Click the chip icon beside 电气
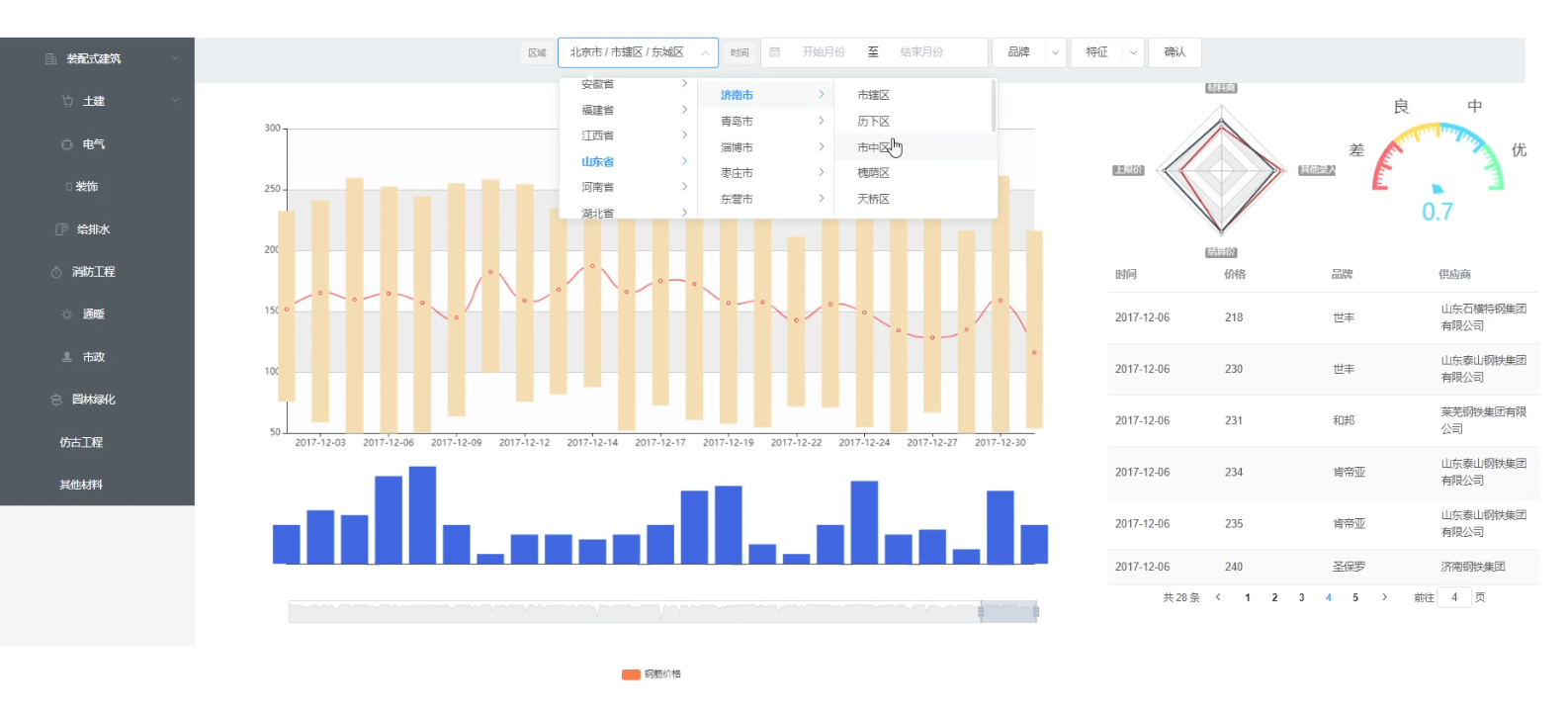Screen dimensions: 1568x715 [x=67, y=144]
